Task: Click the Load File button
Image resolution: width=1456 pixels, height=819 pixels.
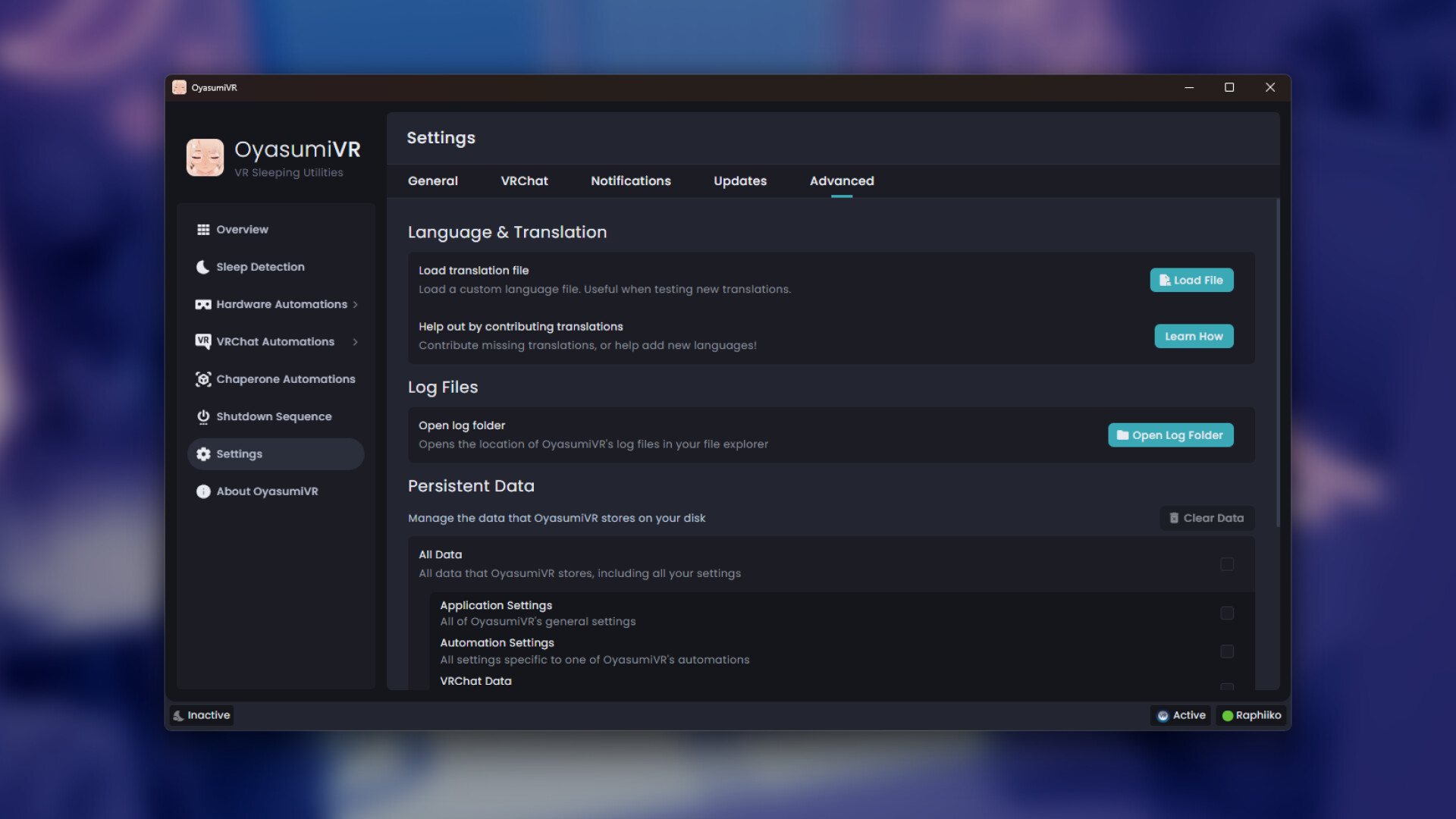Action: click(x=1191, y=280)
